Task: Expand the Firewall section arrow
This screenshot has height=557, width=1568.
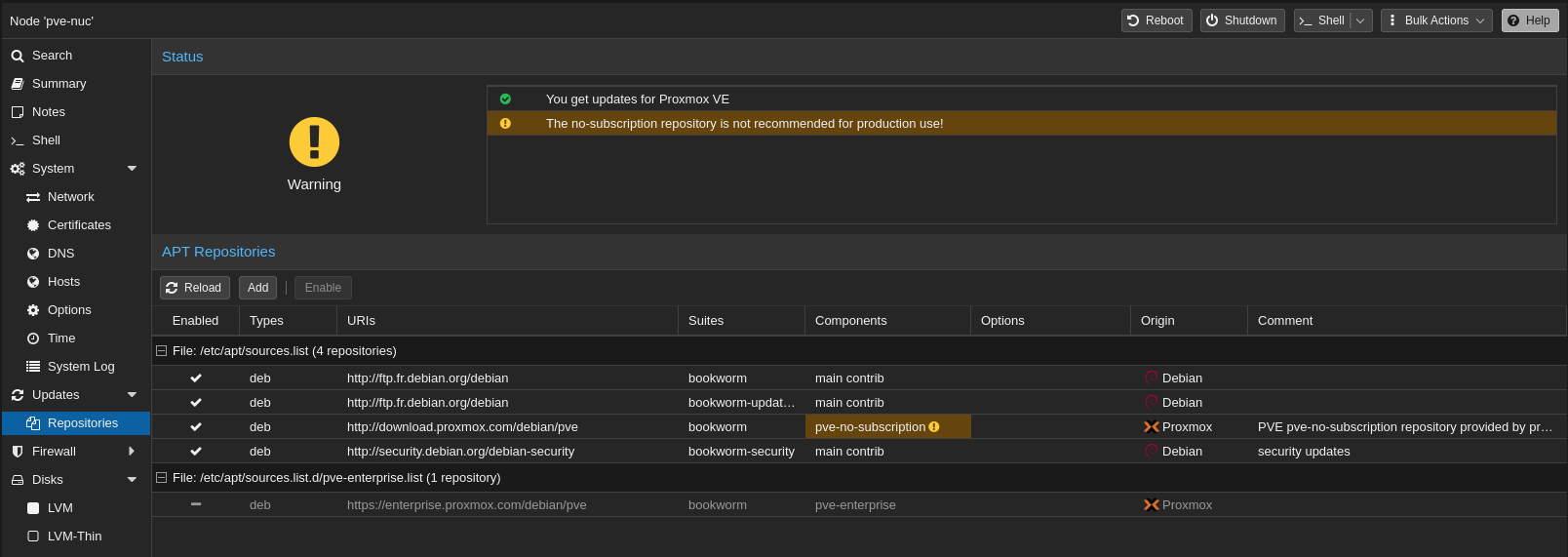Action: [x=132, y=452]
